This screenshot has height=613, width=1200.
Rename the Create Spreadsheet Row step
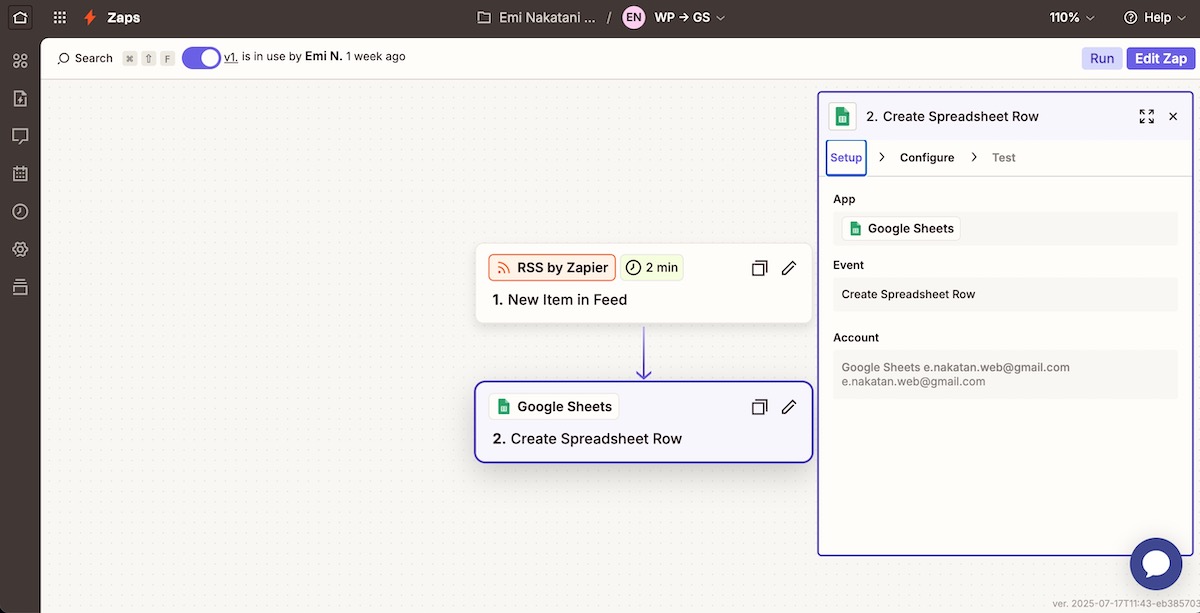pyautogui.click(x=789, y=407)
